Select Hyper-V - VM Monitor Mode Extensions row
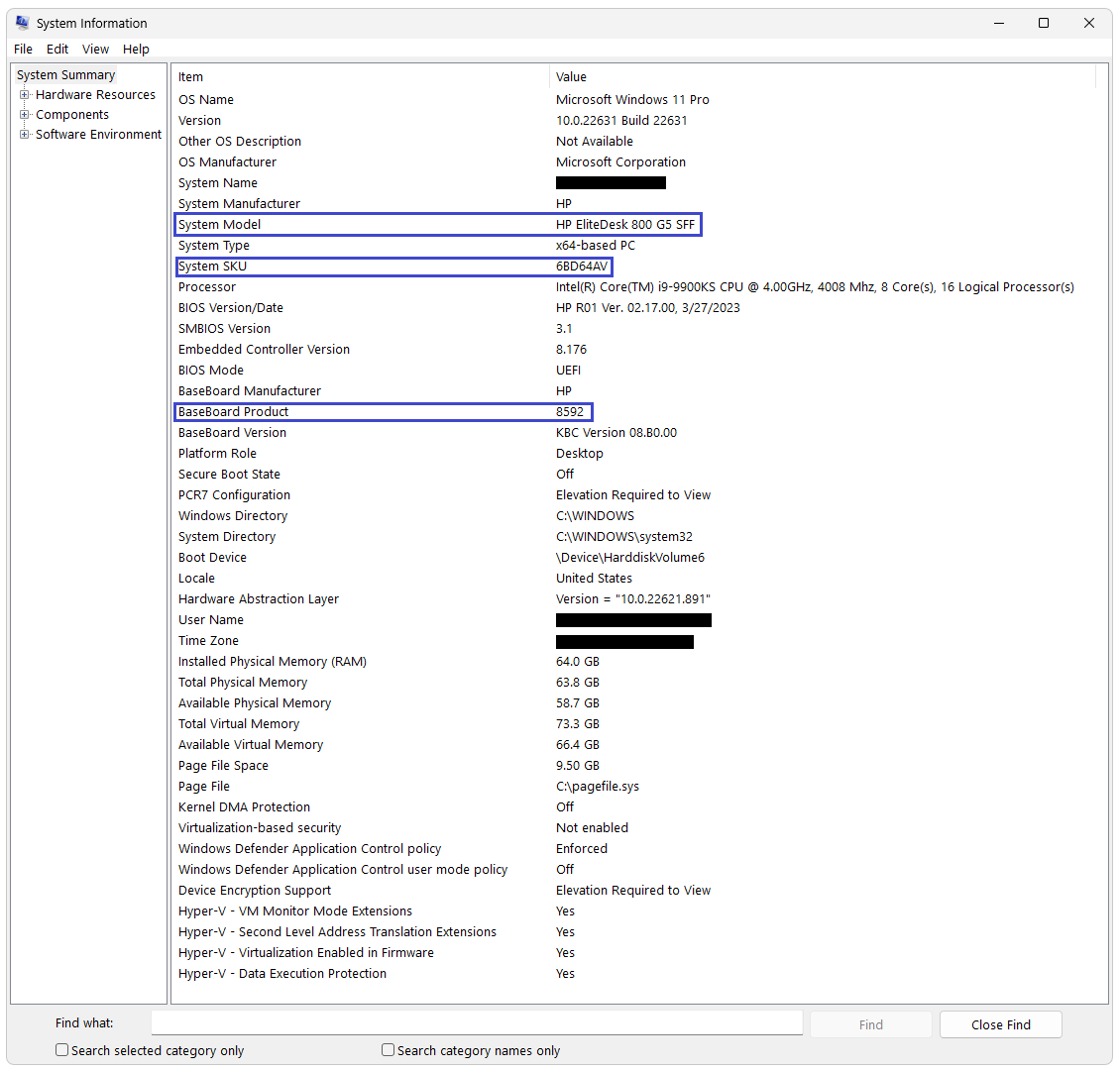 (633, 911)
